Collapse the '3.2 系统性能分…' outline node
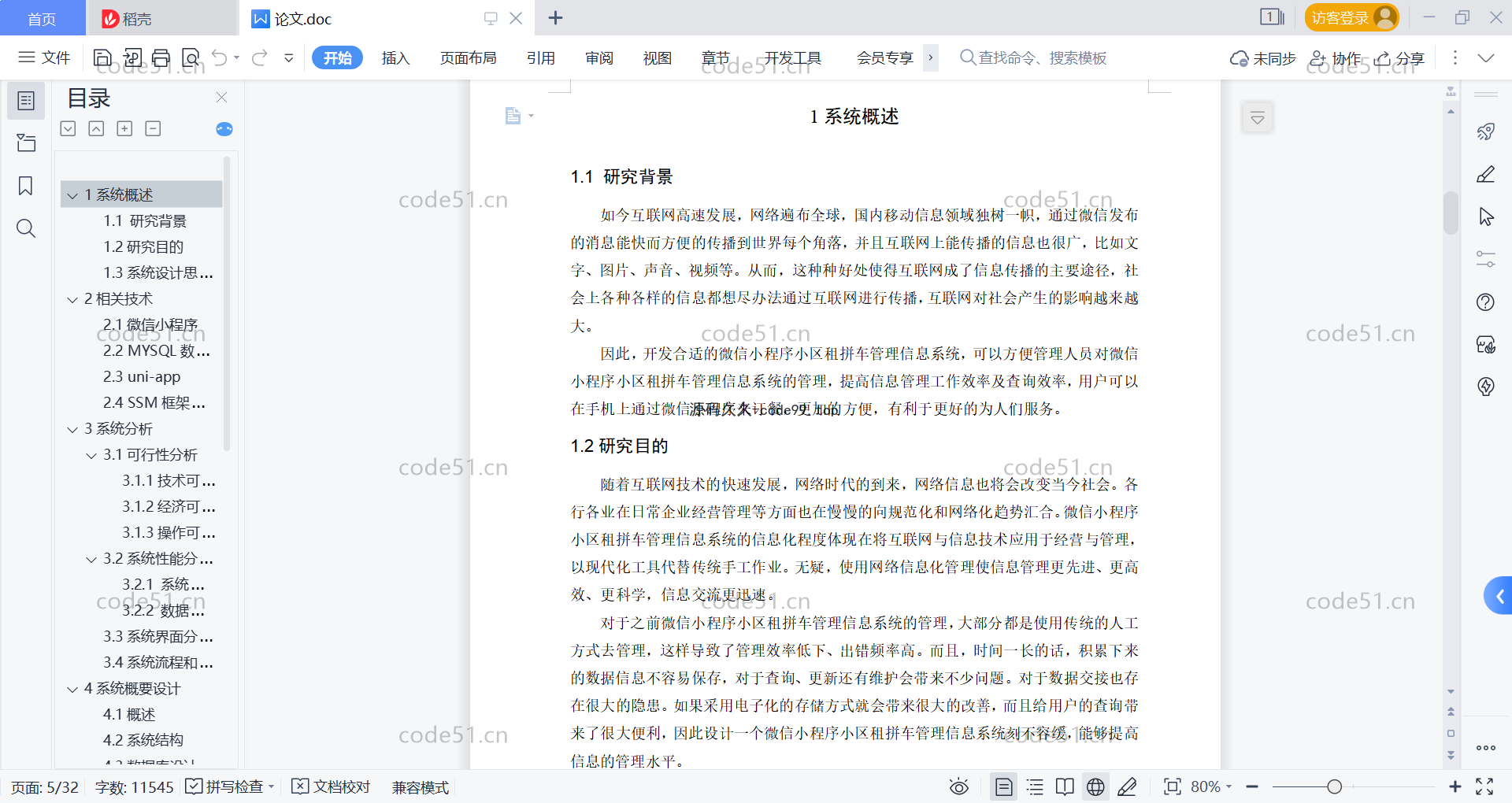 pyautogui.click(x=91, y=559)
